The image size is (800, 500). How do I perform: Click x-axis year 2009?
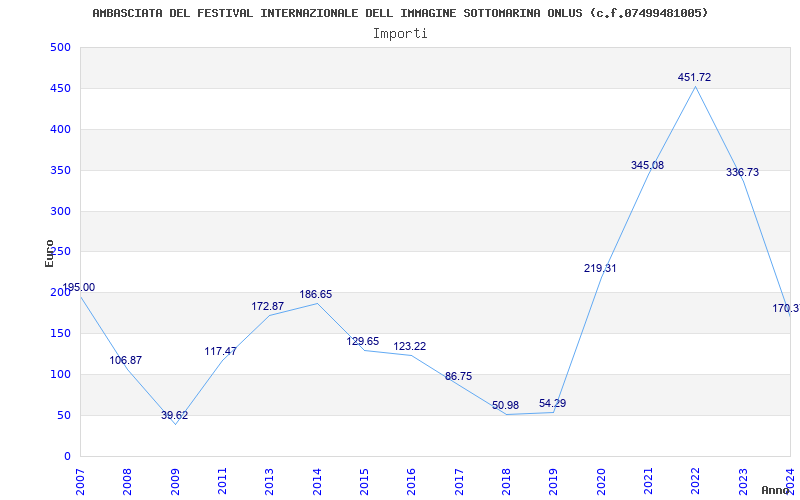[x=175, y=482]
